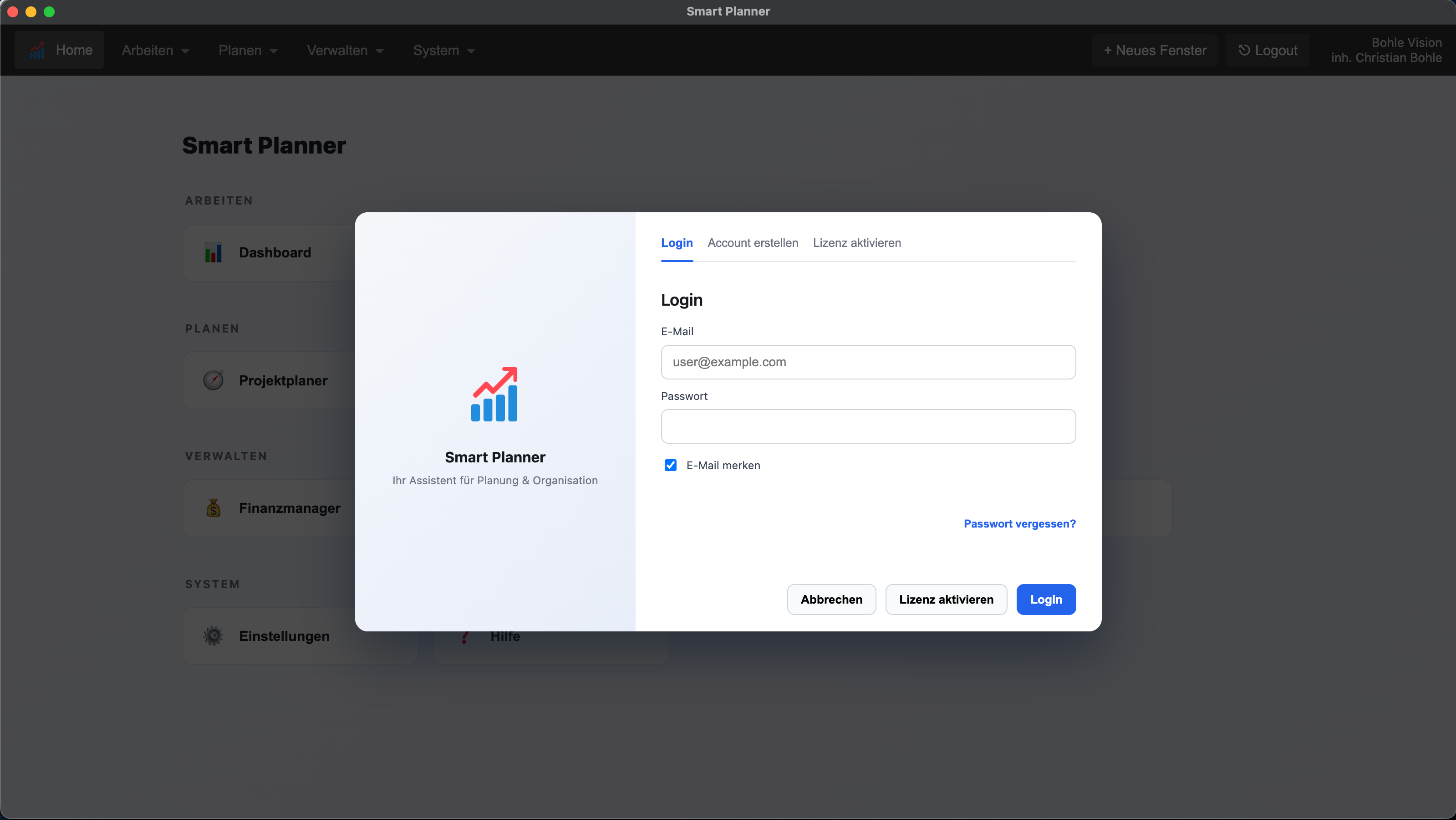
Task: Click the Einstellungen gear icon
Action: (213, 635)
